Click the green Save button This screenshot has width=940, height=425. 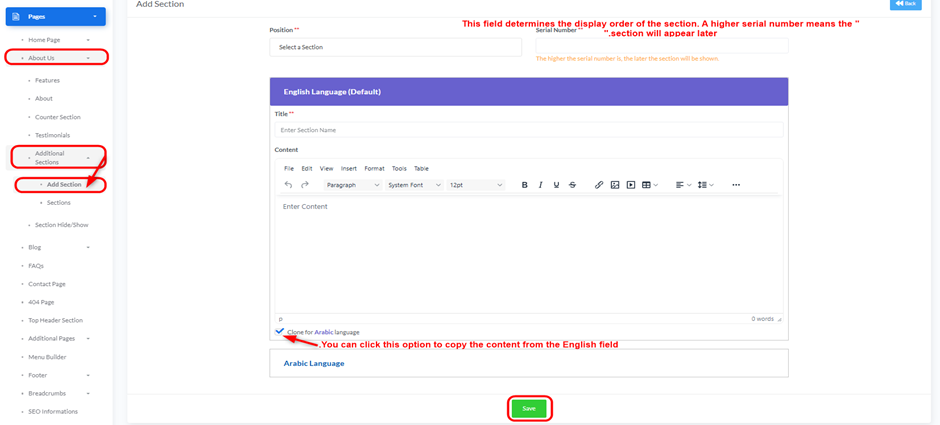(529, 408)
